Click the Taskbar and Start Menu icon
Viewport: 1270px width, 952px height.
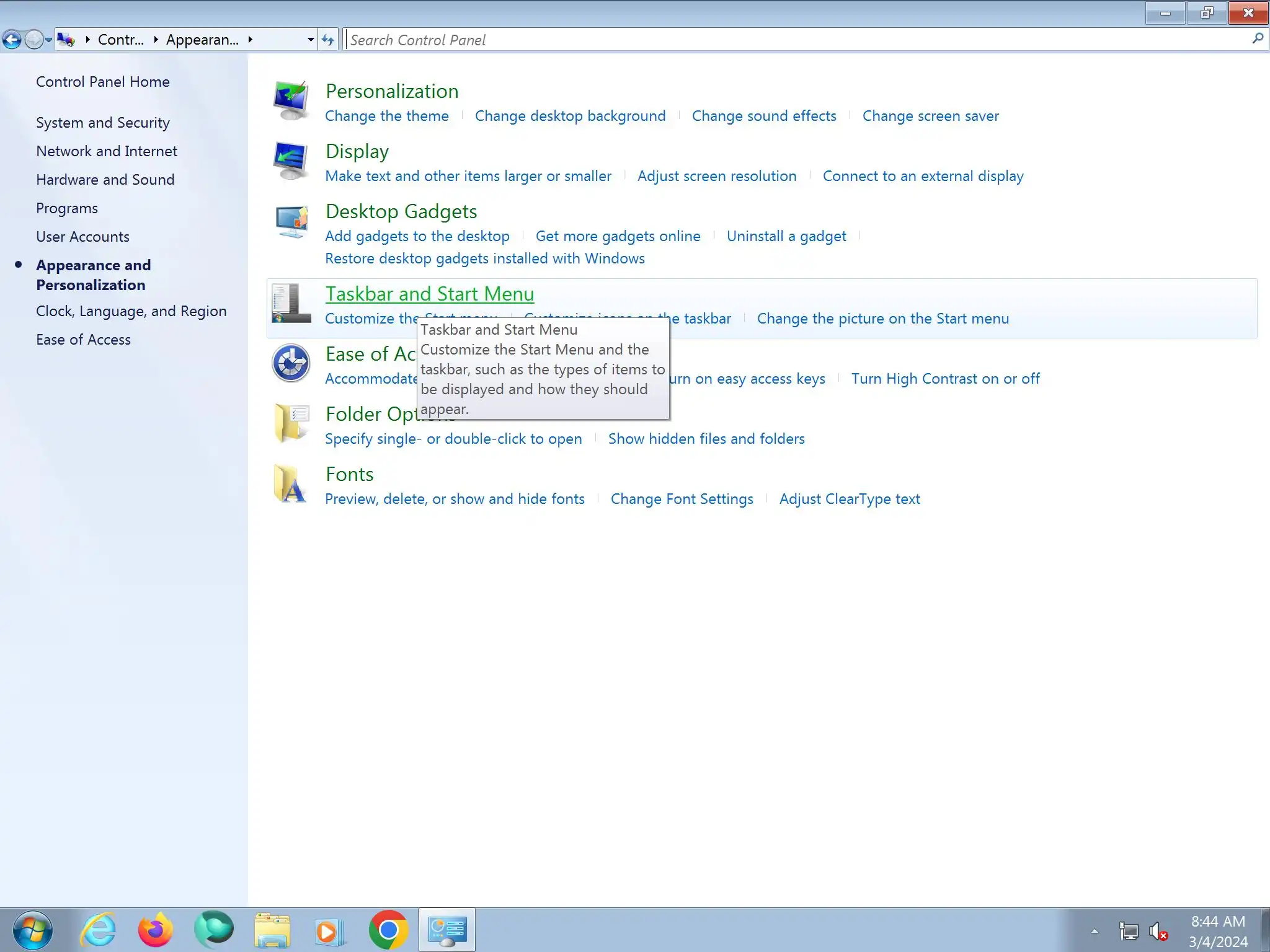(291, 304)
